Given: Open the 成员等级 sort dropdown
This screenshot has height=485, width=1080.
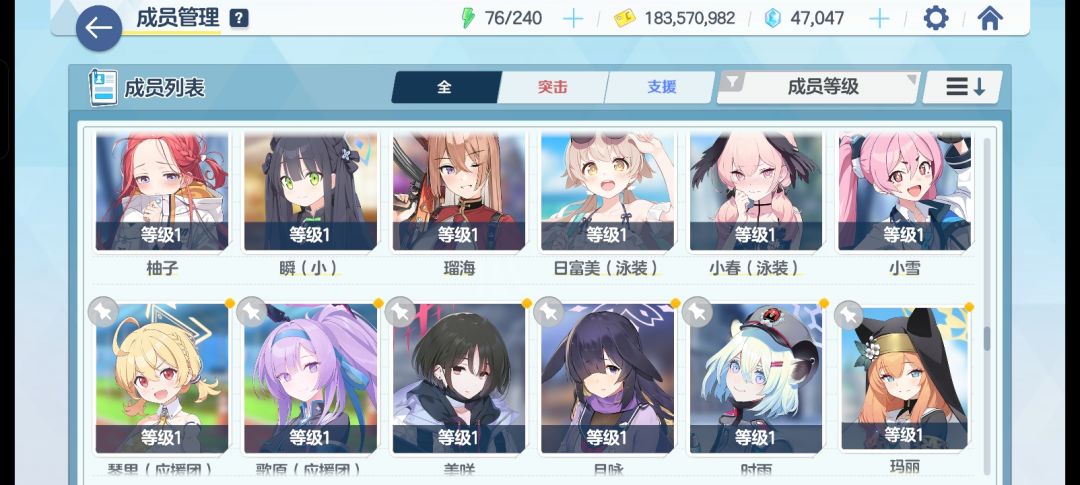Looking at the screenshot, I should tap(818, 87).
